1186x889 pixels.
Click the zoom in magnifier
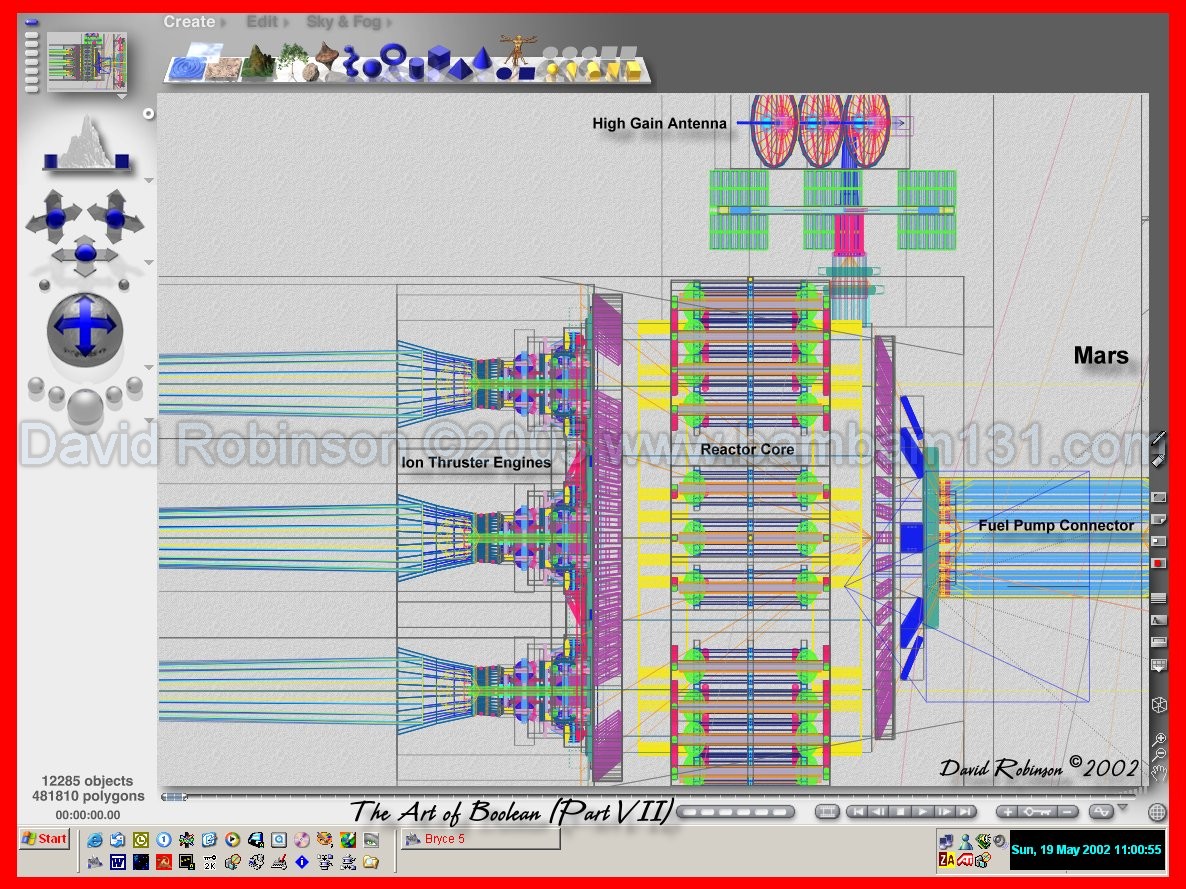click(1160, 738)
